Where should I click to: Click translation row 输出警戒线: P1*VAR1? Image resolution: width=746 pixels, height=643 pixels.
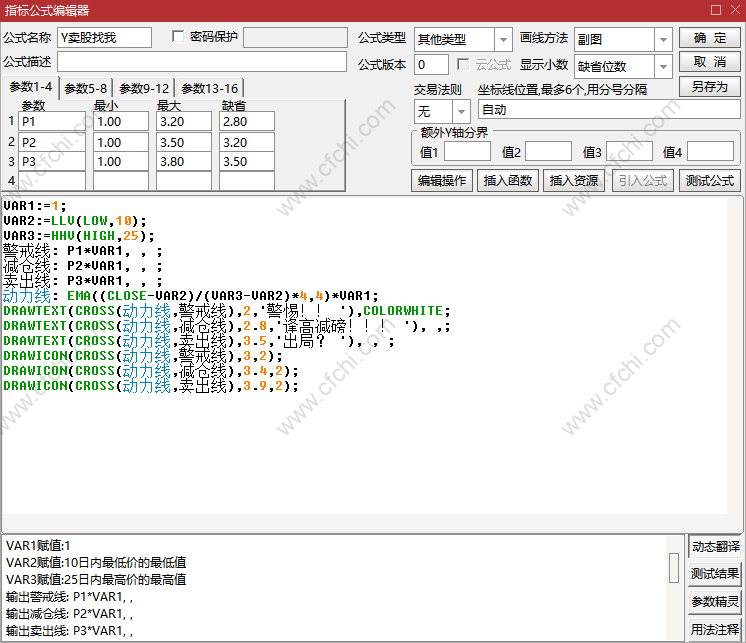(69, 597)
